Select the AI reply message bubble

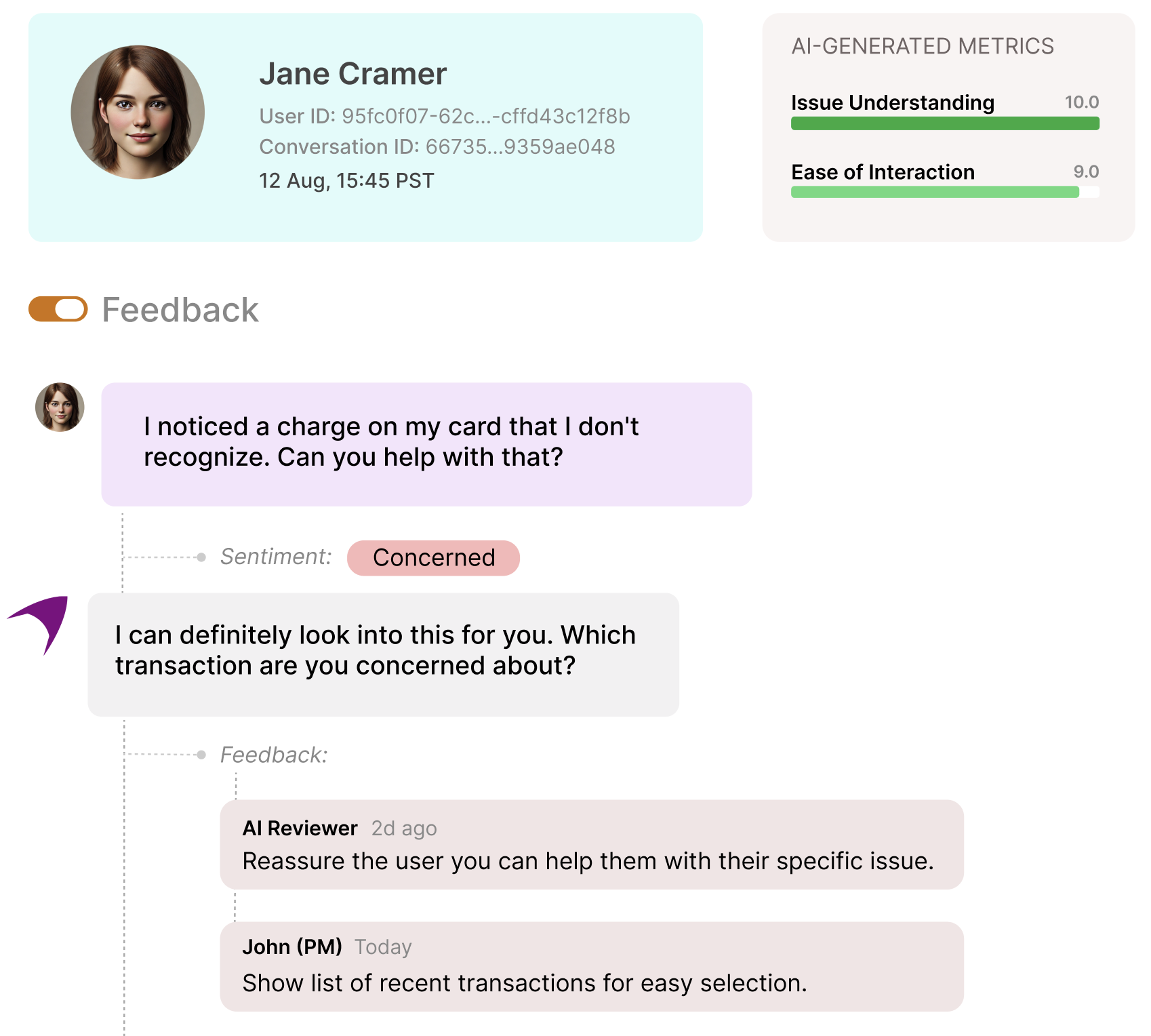(383, 654)
